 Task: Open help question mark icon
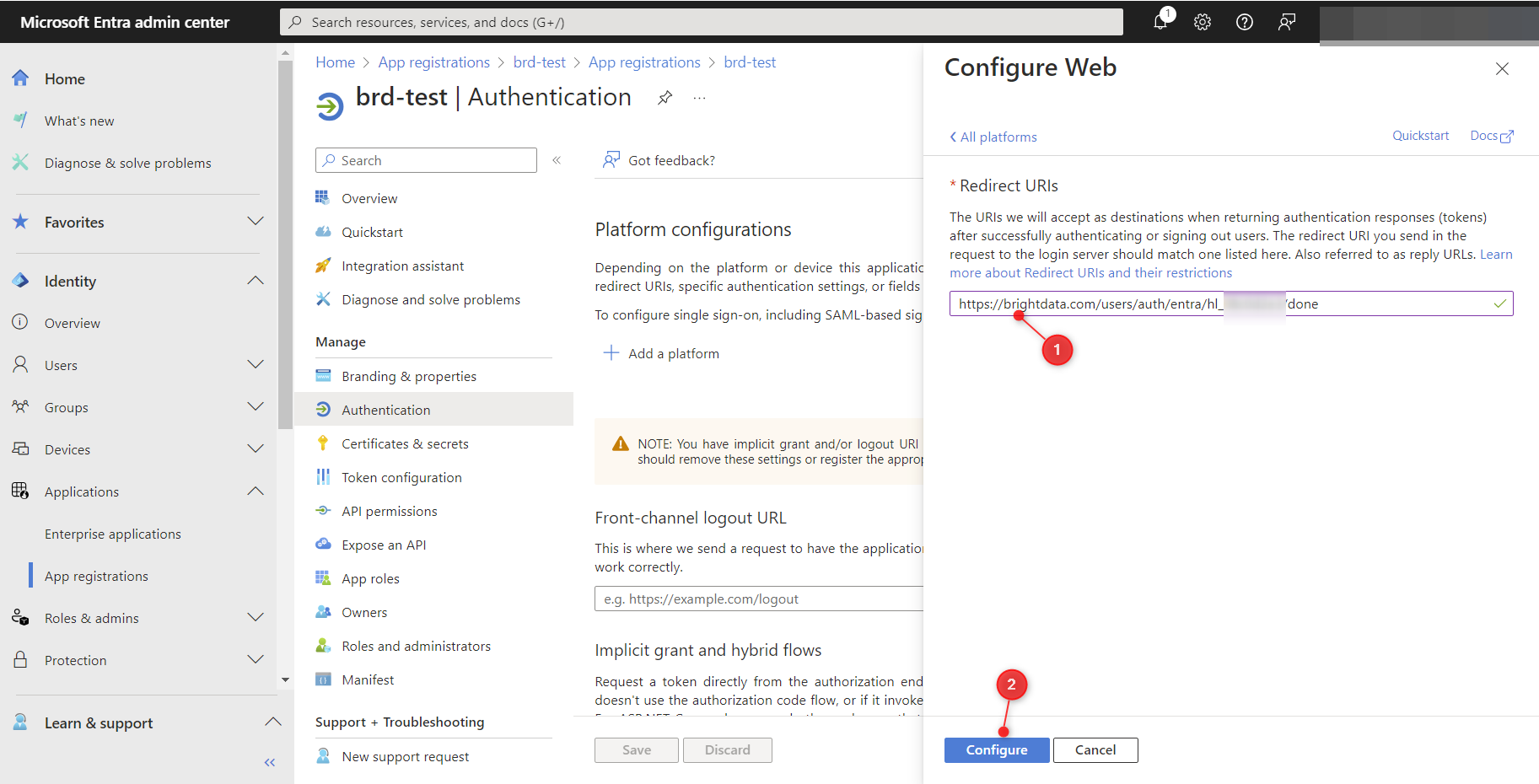point(1245,22)
